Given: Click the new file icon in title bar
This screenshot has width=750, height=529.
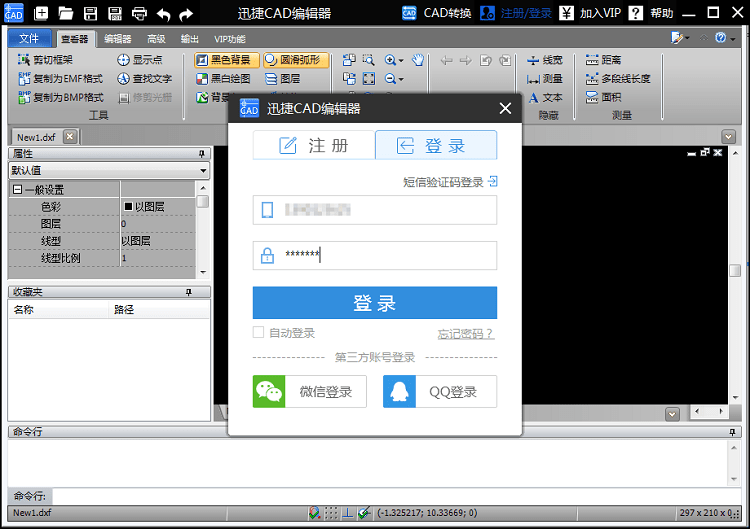Looking at the screenshot, I should [41, 13].
